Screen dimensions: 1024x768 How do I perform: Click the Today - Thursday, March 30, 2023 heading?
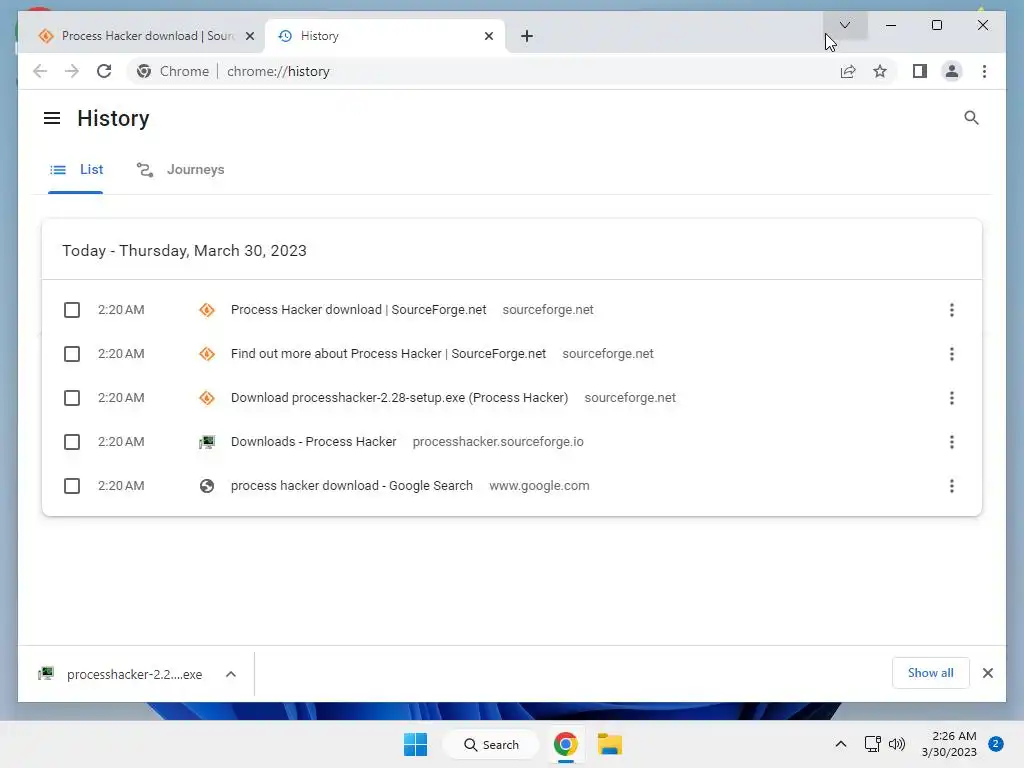coord(184,251)
